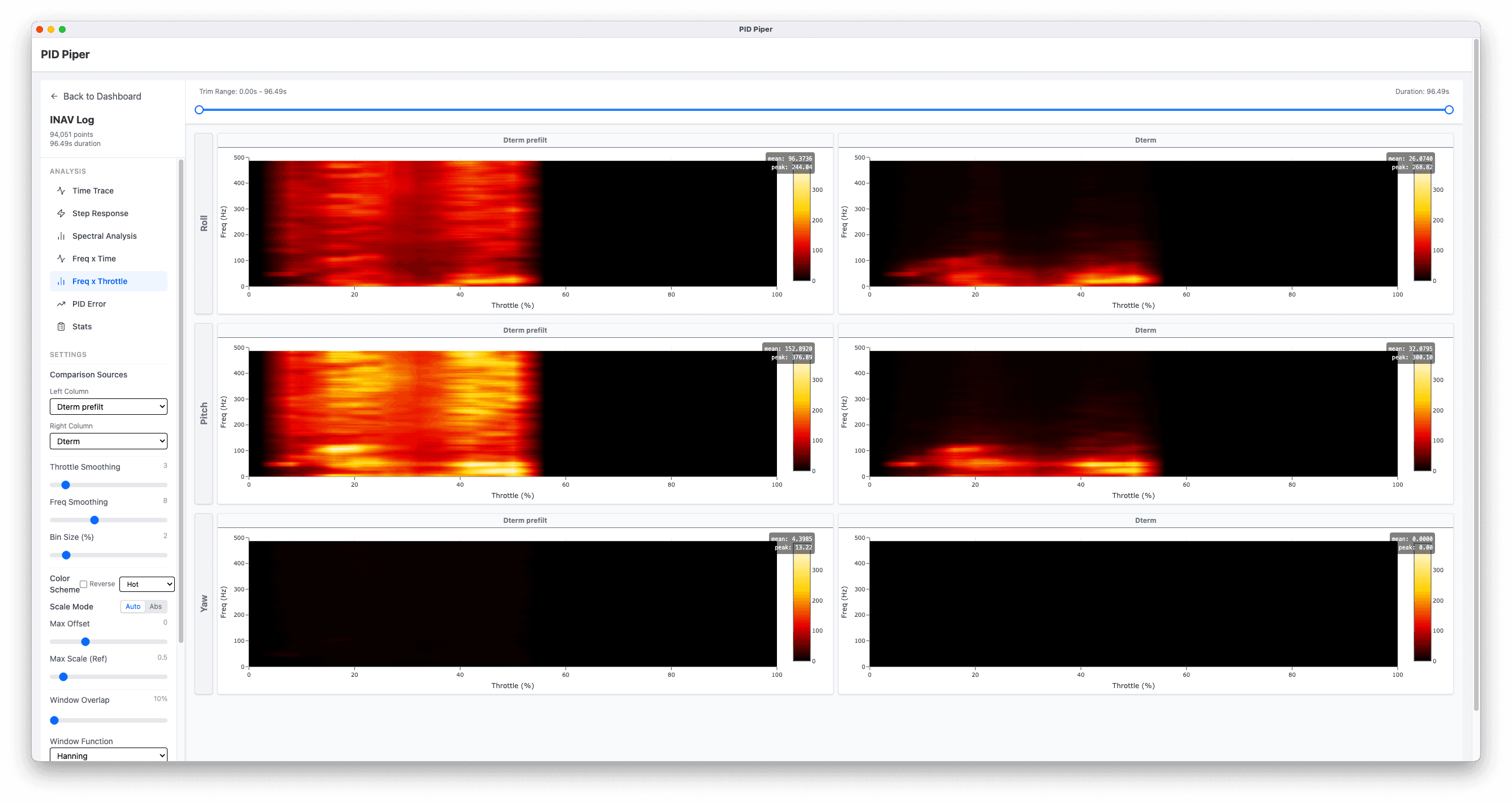The height and width of the screenshot is (803, 1512).
Task: Open the Spectral Analysis view
Action: pos(105,236)
